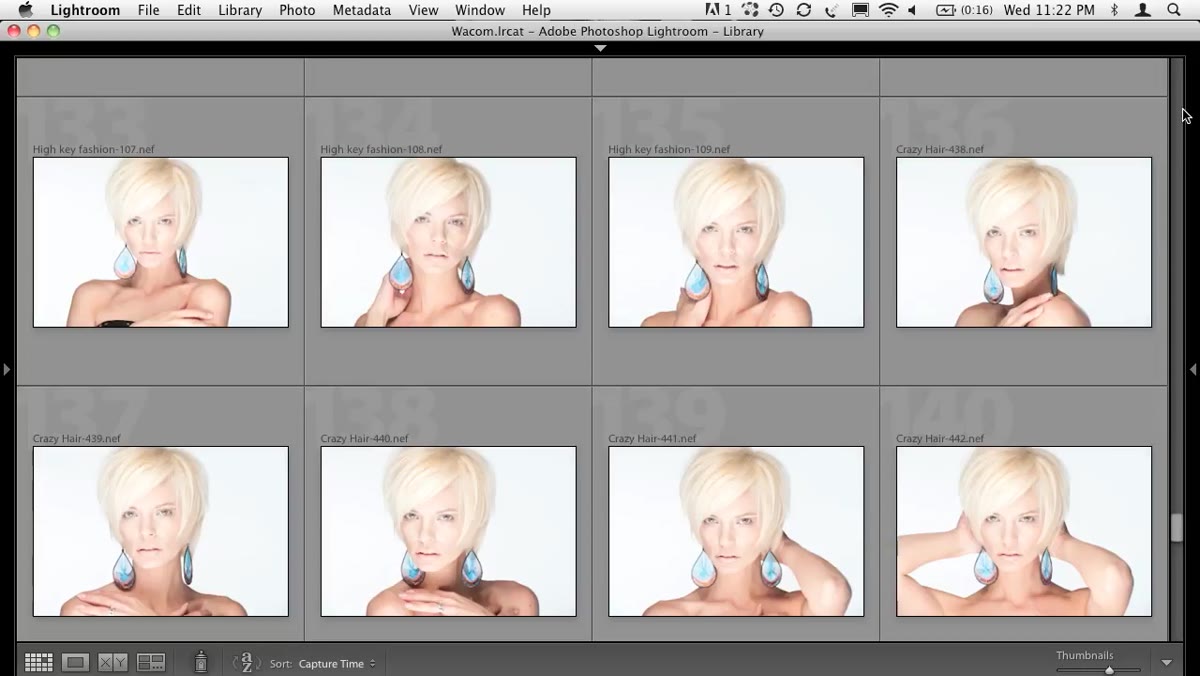Open the Window menu
Image resolution: width=1200 pixels, height=676 pixels.
tap(480, 10)
